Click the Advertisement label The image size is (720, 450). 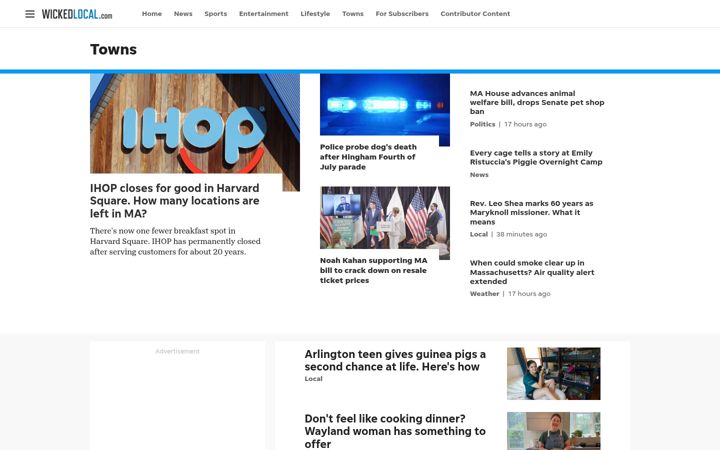[x=177, y=351]
